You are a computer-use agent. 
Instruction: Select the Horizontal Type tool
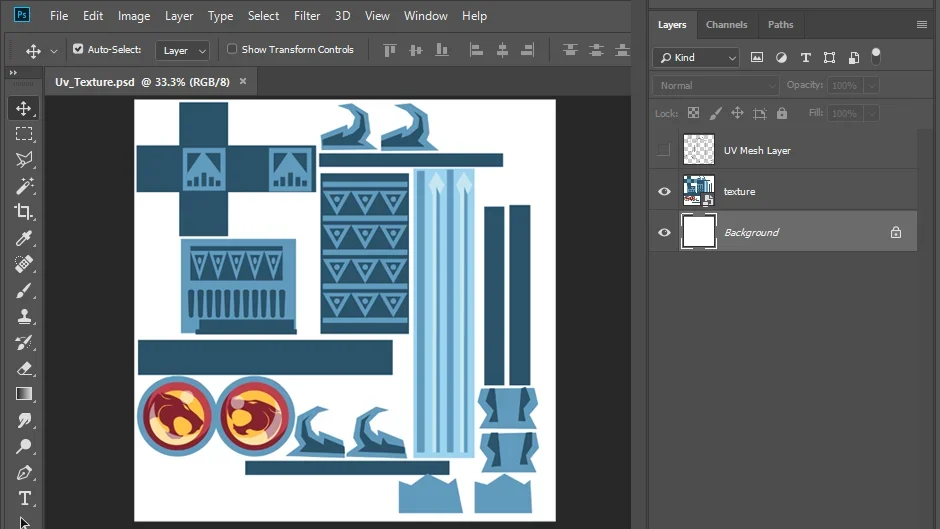tap(24, 498)
